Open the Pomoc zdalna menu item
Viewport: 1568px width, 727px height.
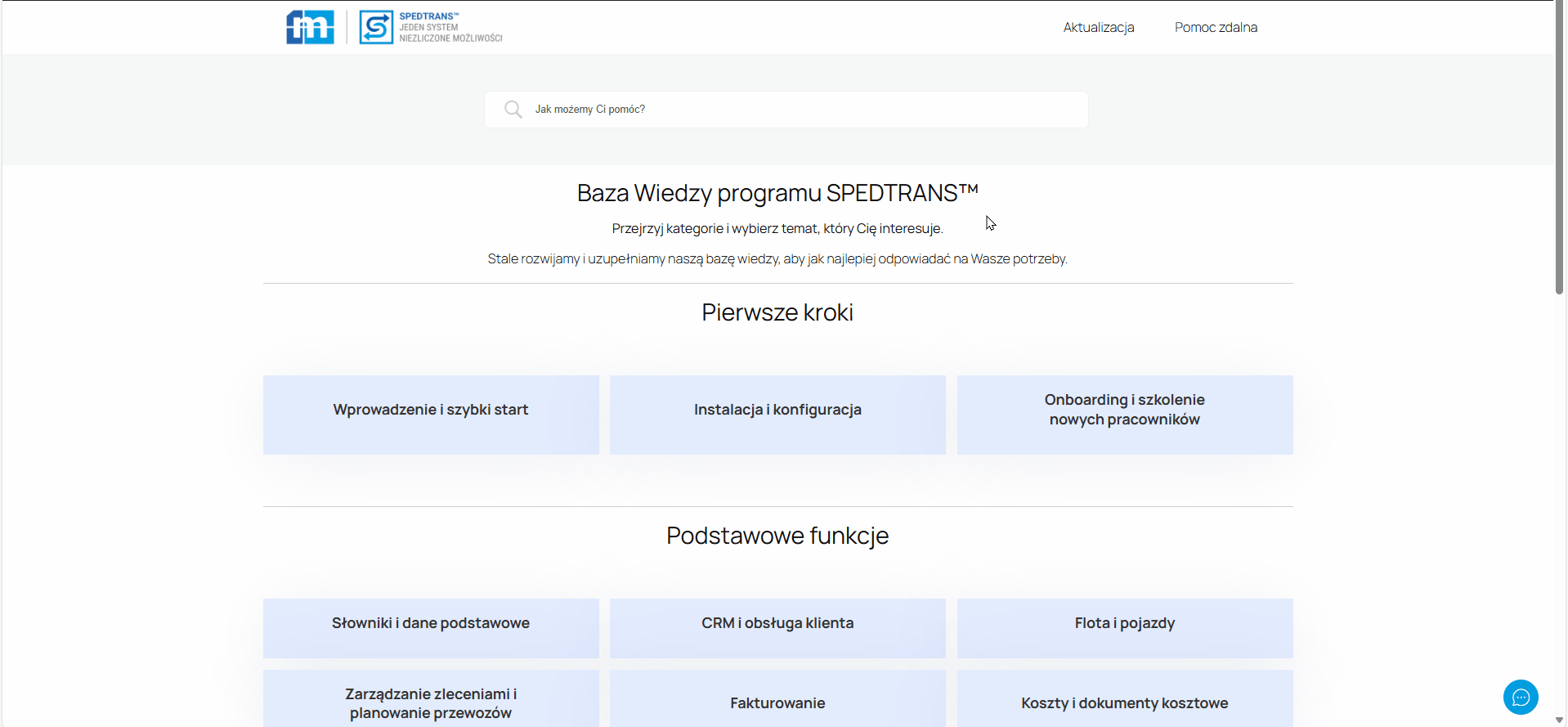point(1216,27)
